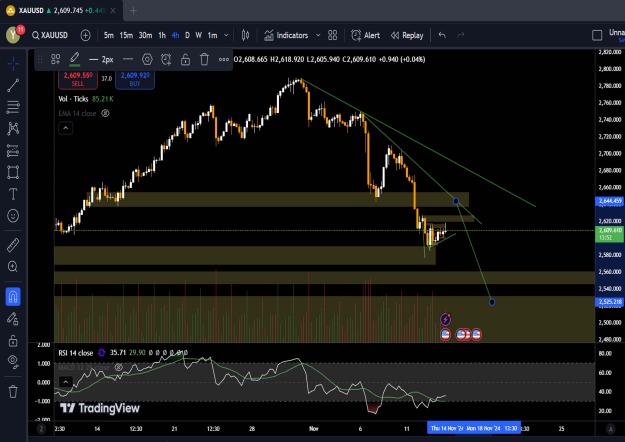Open the Fibonacci and Gann tools

[13, 107]
